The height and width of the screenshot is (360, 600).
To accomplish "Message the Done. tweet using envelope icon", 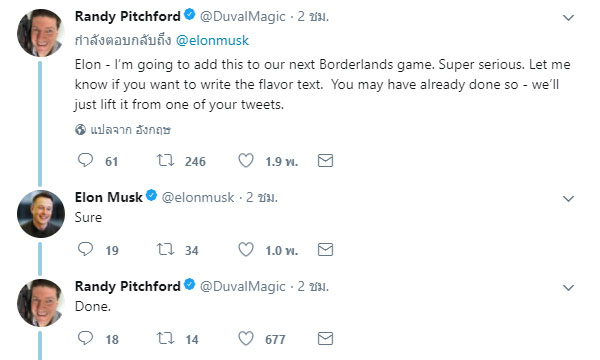I will click(325, 339).
